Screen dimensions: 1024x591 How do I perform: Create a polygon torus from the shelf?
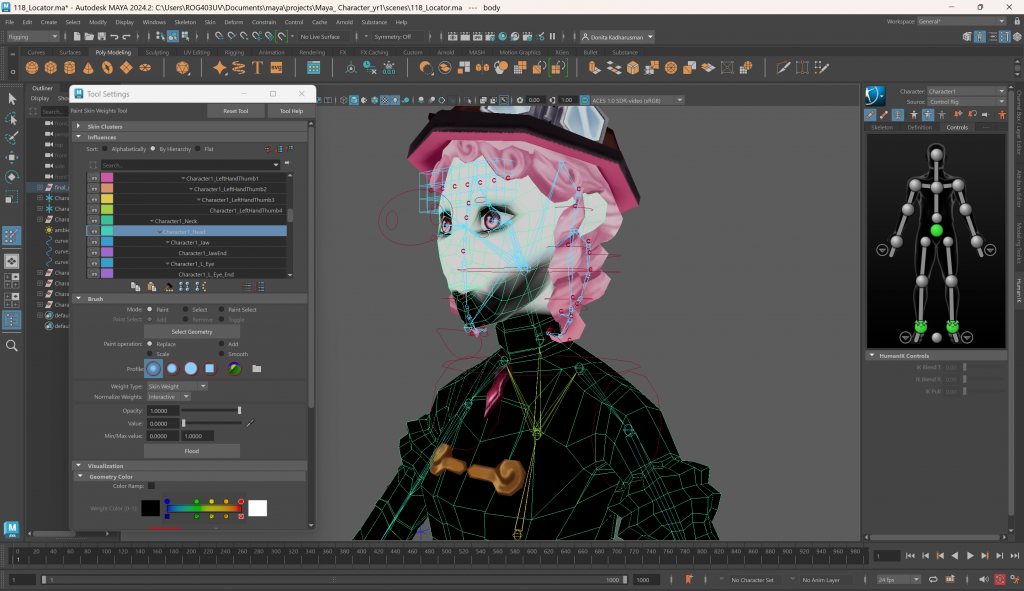pos(107,67)
